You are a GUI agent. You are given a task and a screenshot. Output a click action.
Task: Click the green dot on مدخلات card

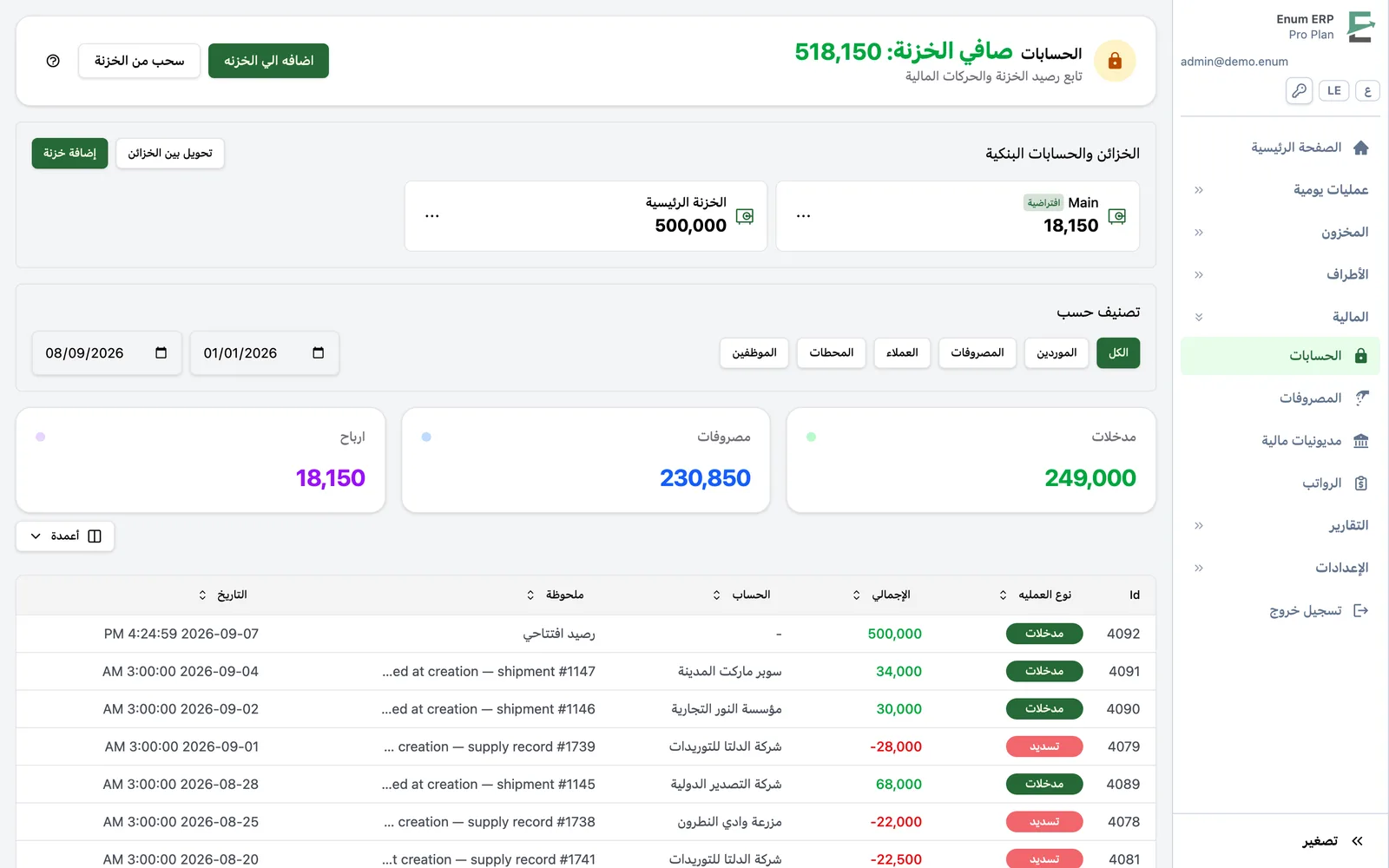pos(811,437)
